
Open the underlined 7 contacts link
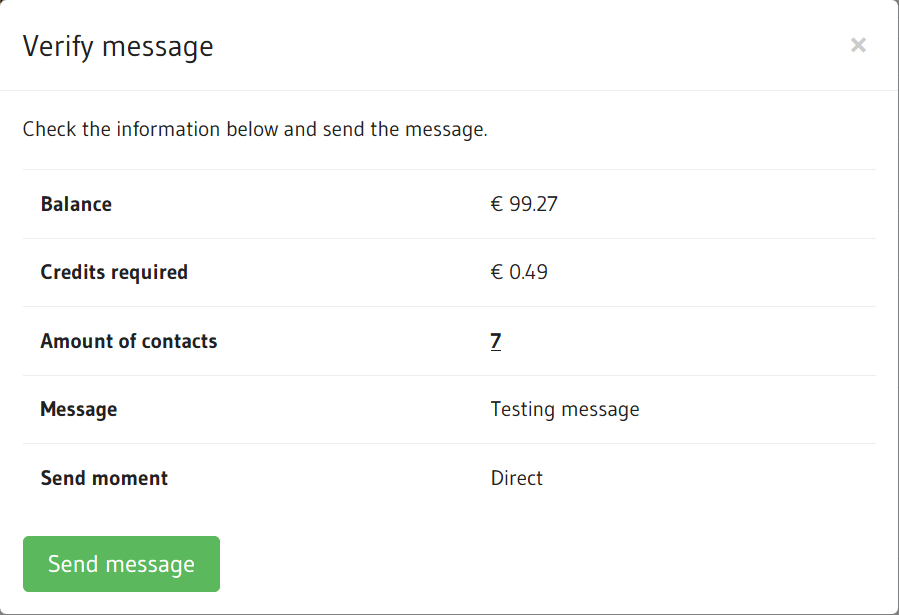coord(496,341)
